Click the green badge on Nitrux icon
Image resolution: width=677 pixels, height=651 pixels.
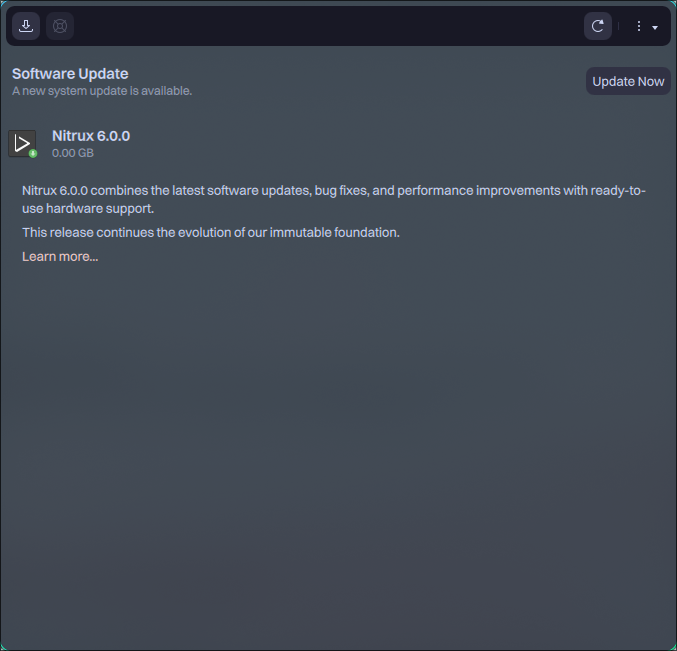coord(33,153)
